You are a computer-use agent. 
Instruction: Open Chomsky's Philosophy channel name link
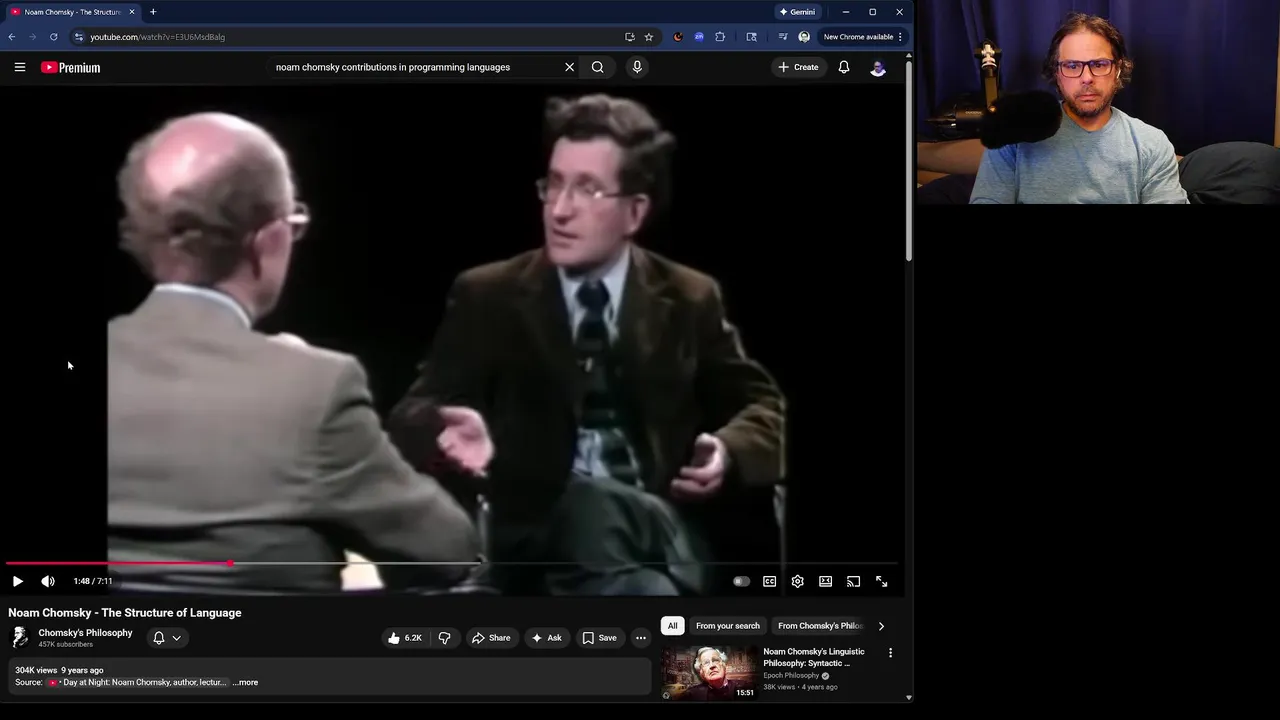click(85, 633)
